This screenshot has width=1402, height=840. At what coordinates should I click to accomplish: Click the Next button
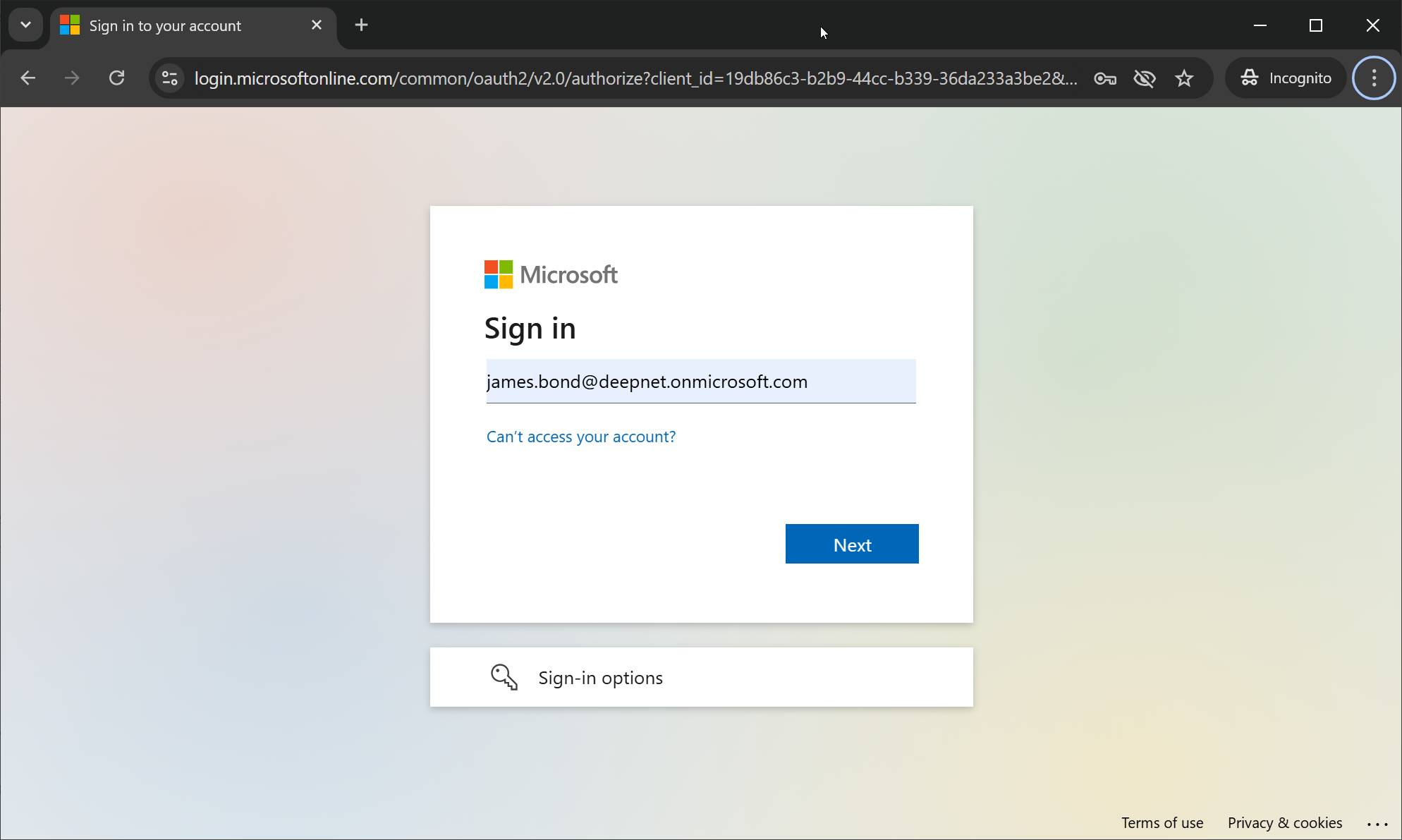(x=852, y=544)
